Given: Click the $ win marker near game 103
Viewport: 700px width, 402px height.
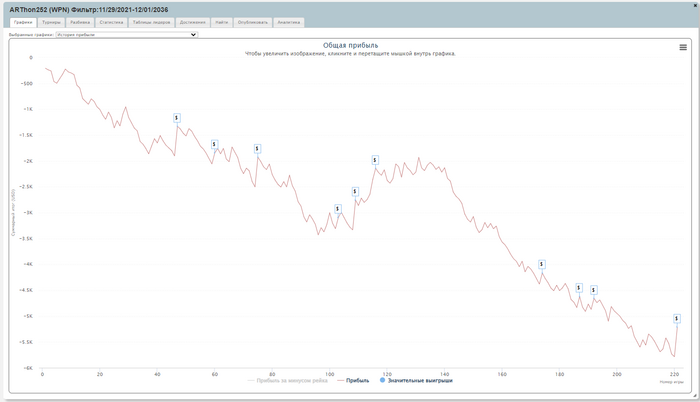Looking at the screenshot, I should [338, 209].
